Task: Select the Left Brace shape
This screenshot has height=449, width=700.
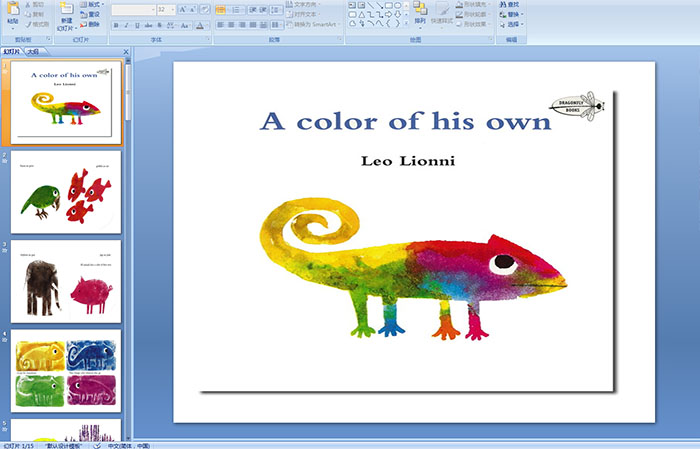Action: click(x=388, y=24)
